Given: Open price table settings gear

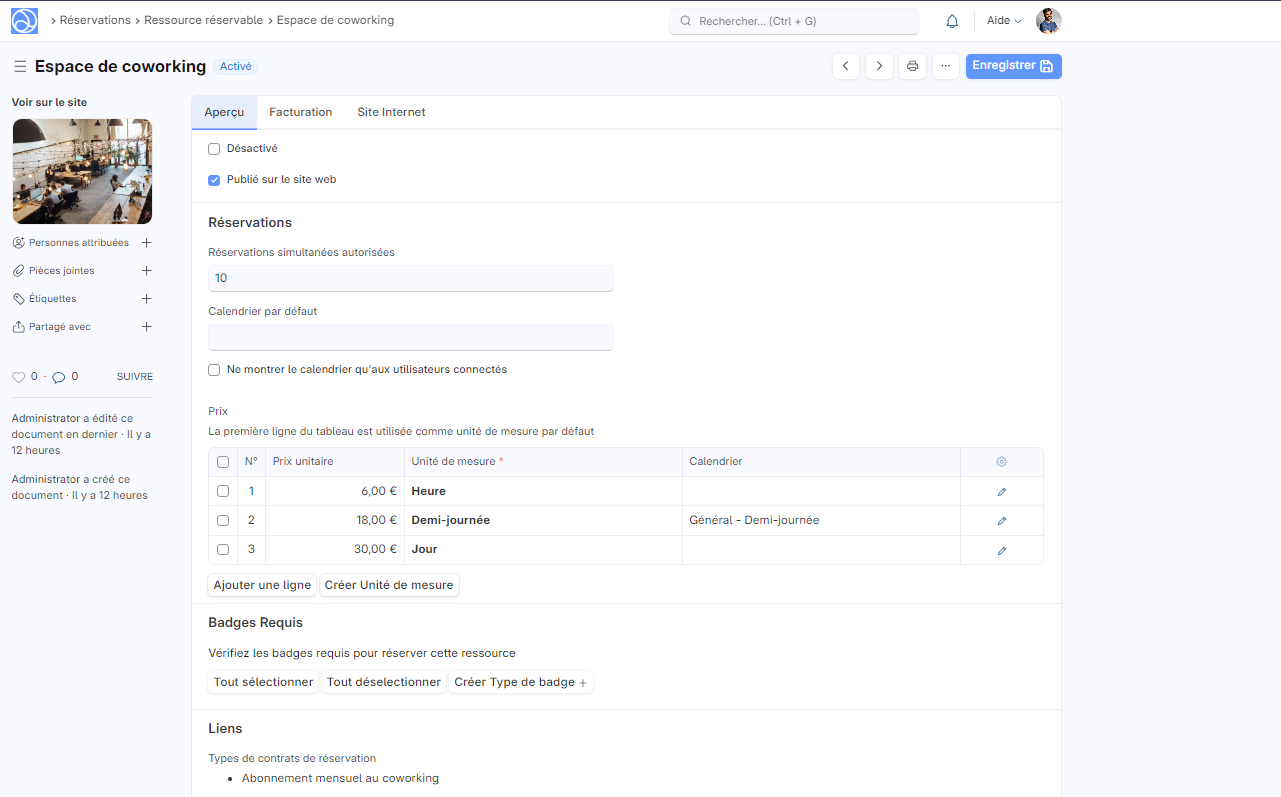Looking at the screenshot, I should pos(1001,462).
